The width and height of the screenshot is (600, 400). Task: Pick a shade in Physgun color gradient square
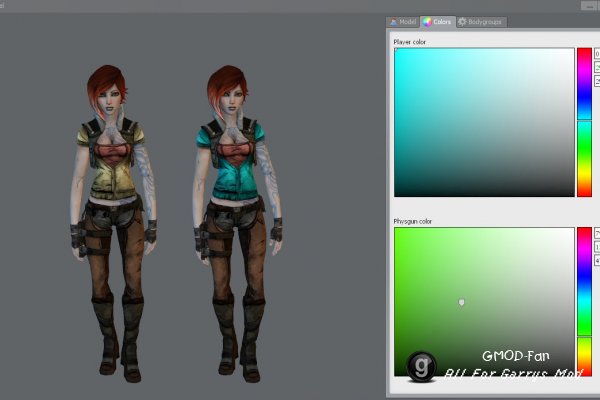pyautogui.click(x=484, y=302)
